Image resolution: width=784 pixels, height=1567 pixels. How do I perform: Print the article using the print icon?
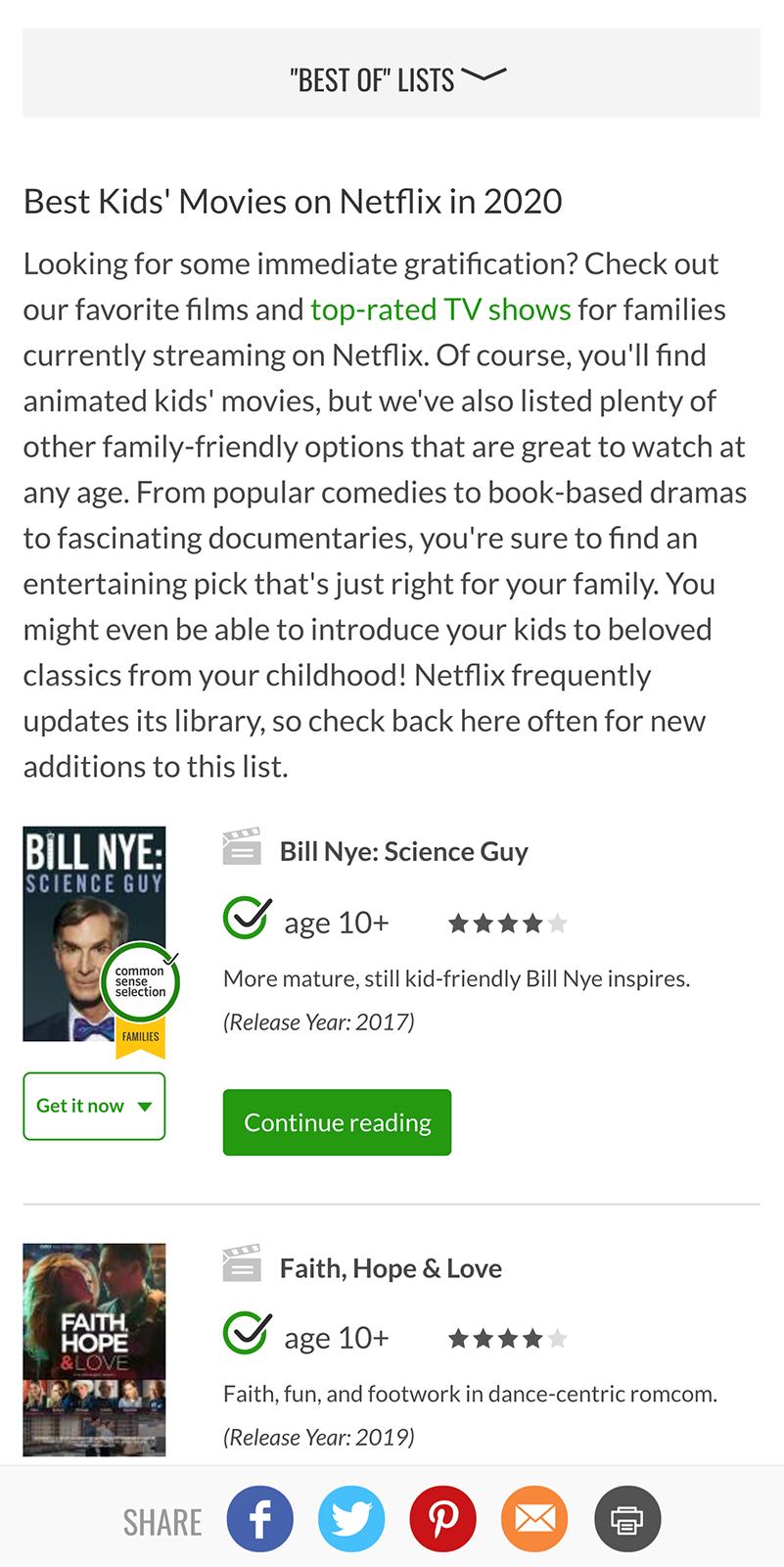point(627,1518)
